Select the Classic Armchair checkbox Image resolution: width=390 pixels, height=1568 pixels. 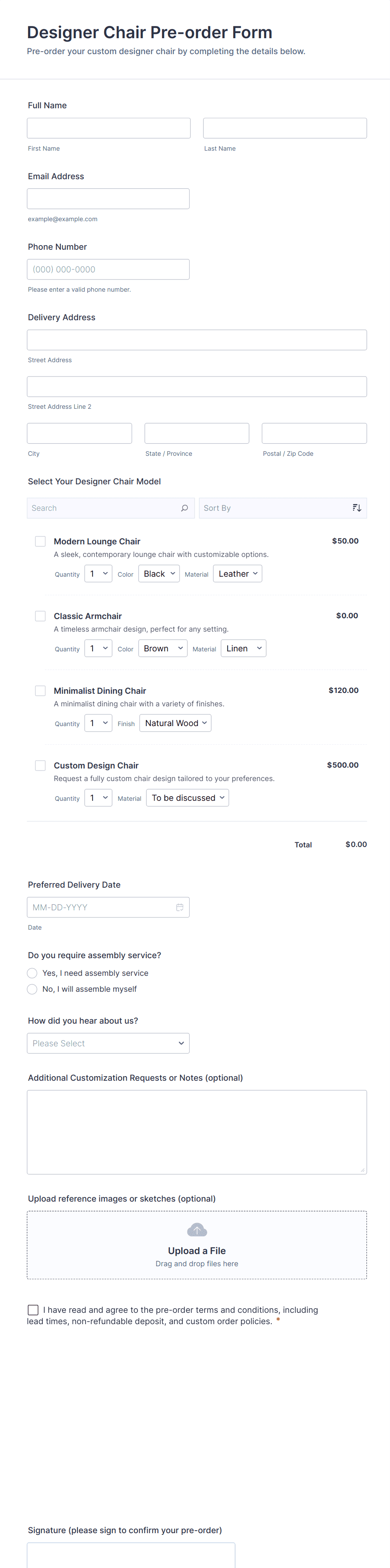click(40, 616)
